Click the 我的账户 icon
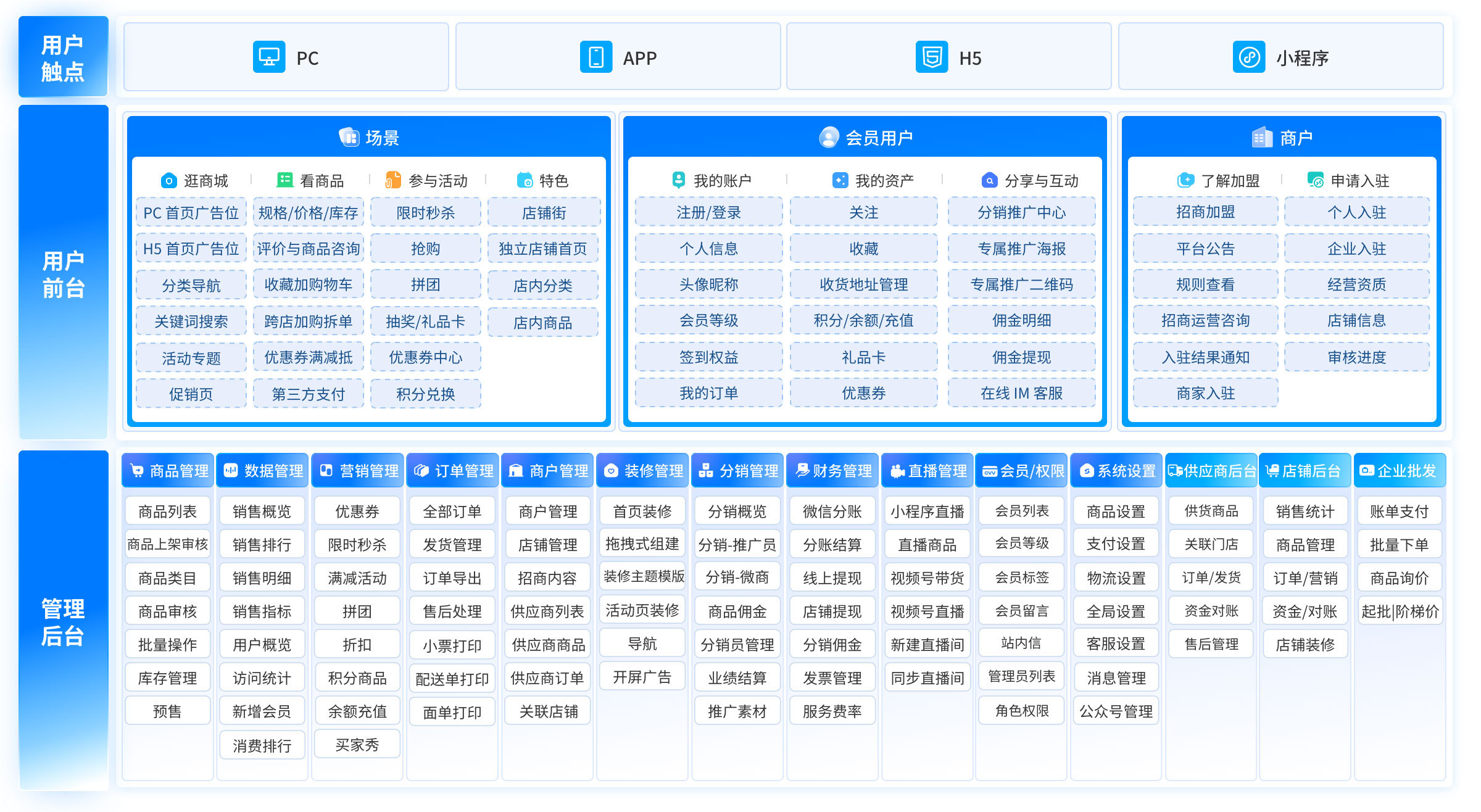Screen dimensions: 1481x812 pos(678,180)
